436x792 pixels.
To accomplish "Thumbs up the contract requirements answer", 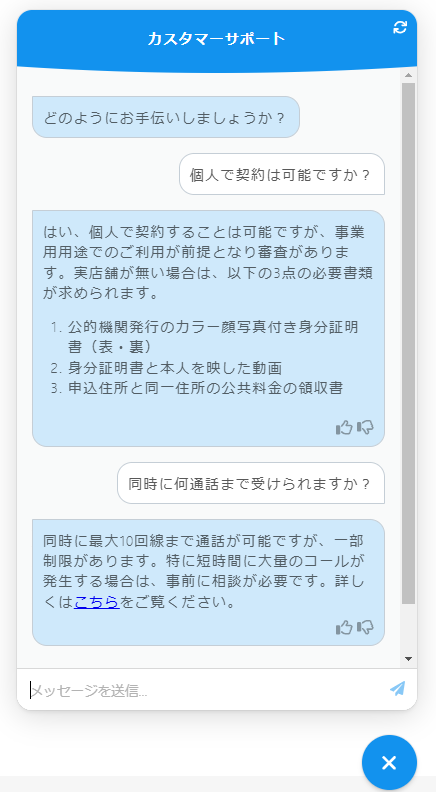I will [x=344, y=428].
